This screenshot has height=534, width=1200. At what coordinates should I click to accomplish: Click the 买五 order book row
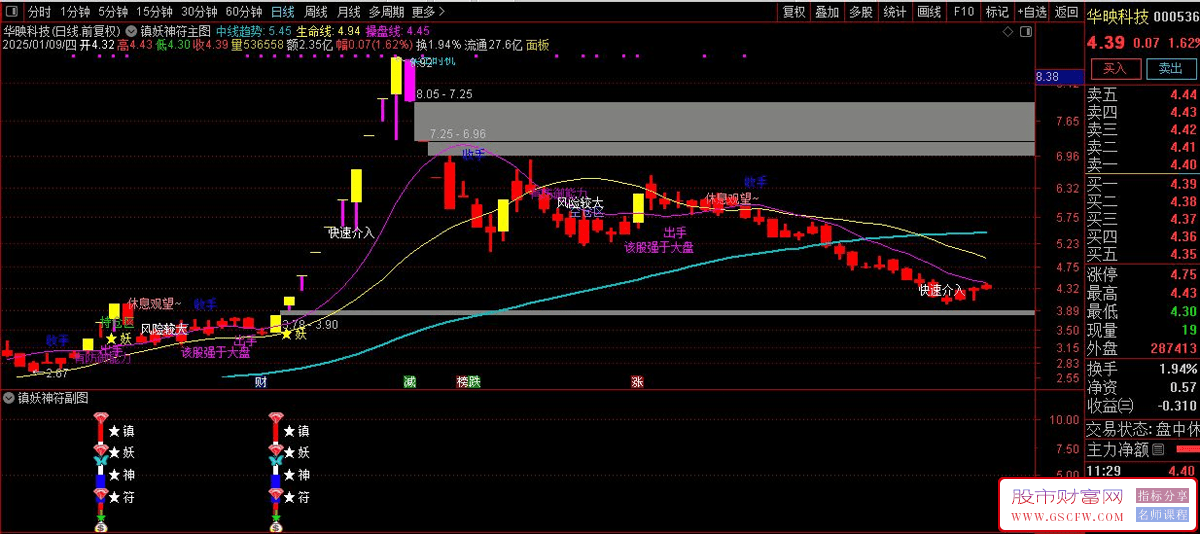pos(1143,254)
